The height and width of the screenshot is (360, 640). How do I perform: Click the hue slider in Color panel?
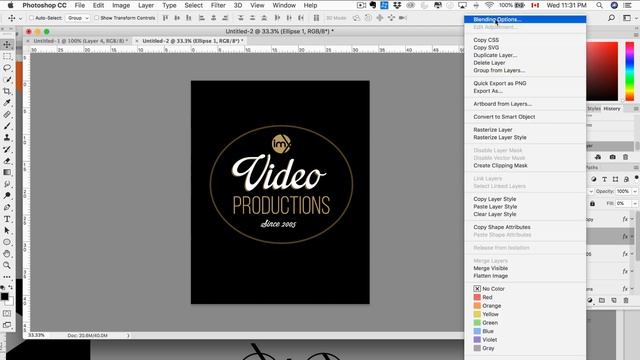click(630, 71)
